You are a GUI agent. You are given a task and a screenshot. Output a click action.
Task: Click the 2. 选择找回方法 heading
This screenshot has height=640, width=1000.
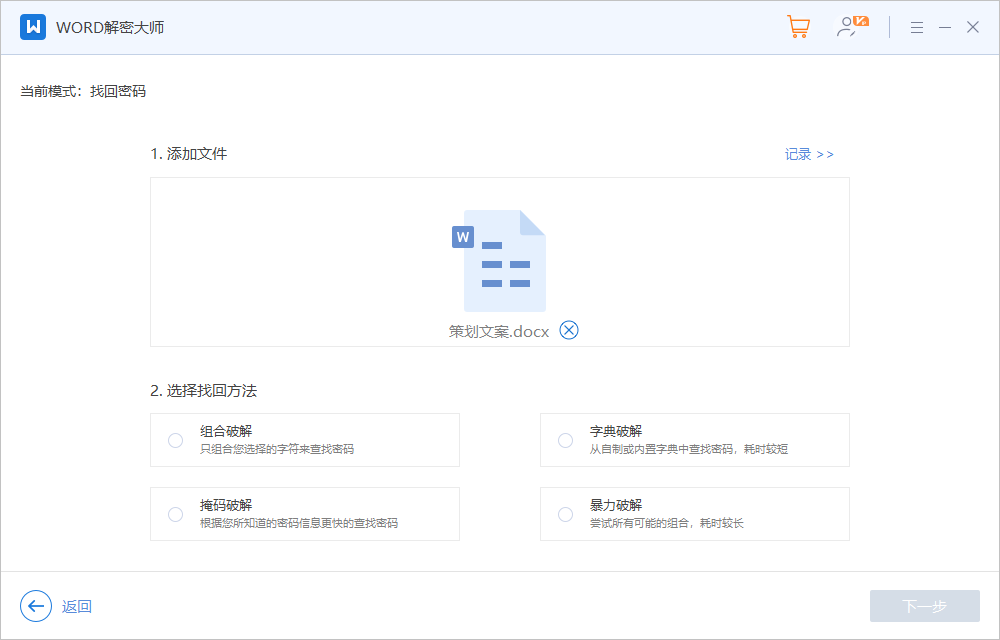[204, 390]
